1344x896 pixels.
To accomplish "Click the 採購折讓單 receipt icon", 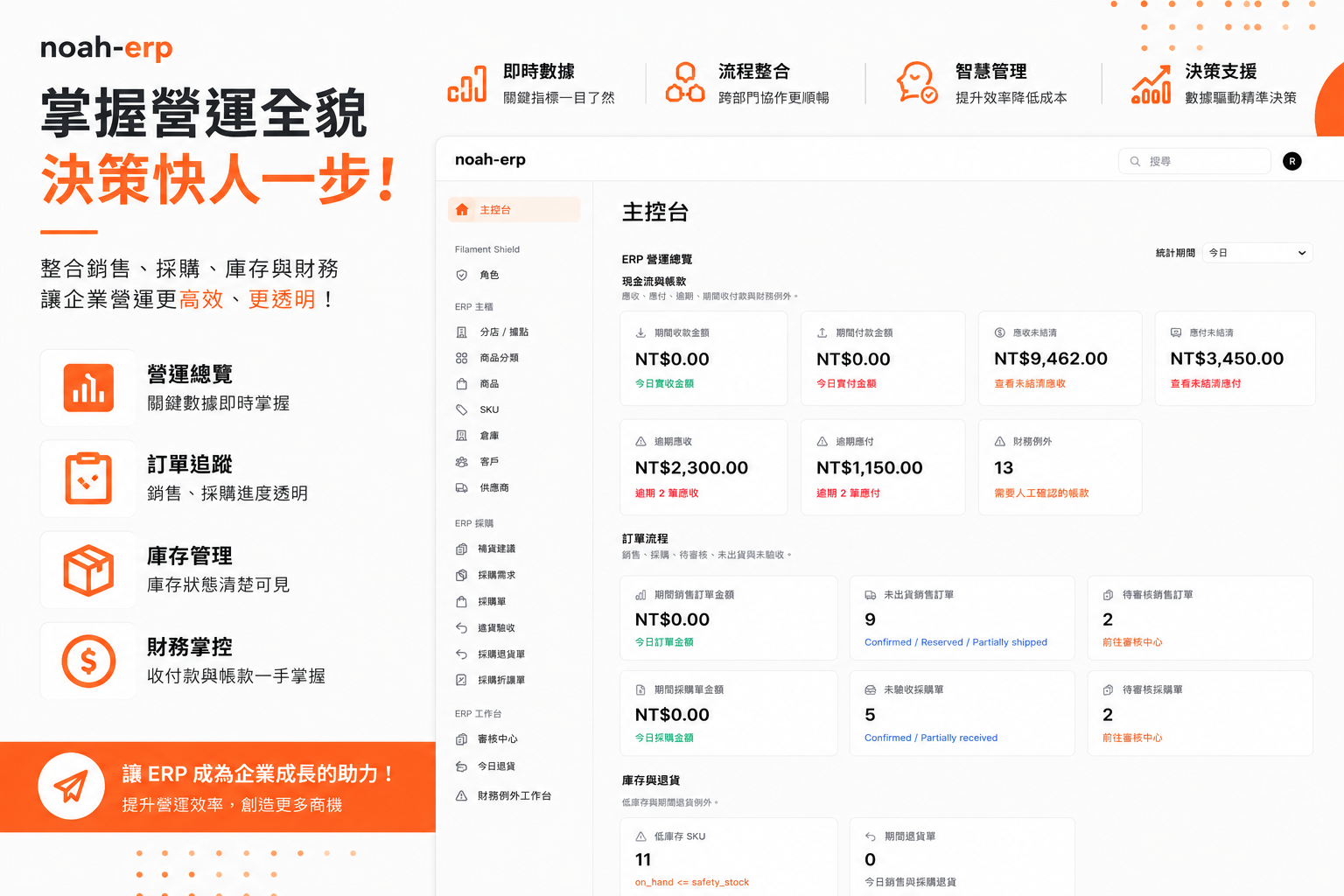I will (461, 680).
